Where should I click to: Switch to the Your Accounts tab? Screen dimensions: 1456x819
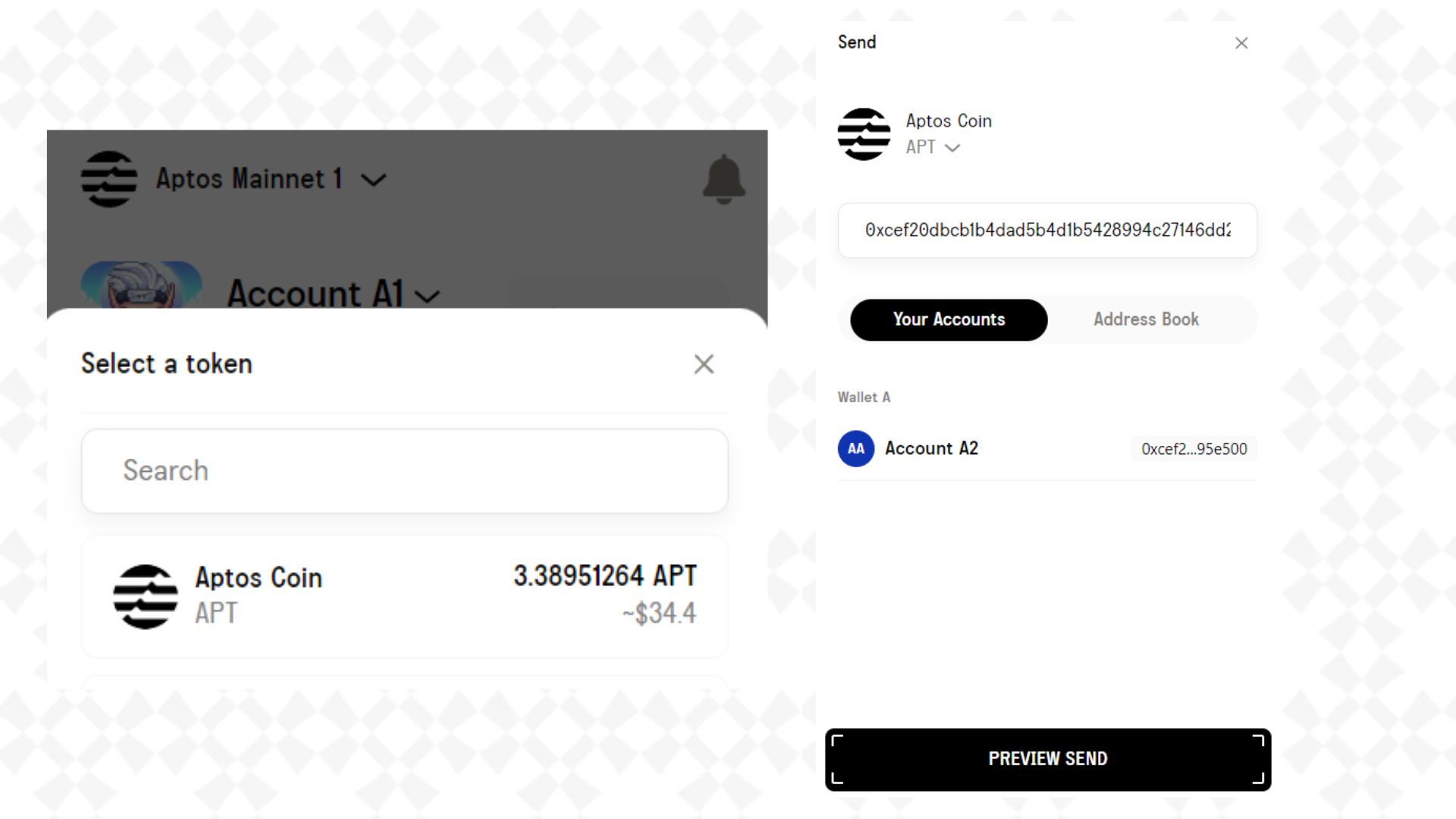[x=949, y=320]
